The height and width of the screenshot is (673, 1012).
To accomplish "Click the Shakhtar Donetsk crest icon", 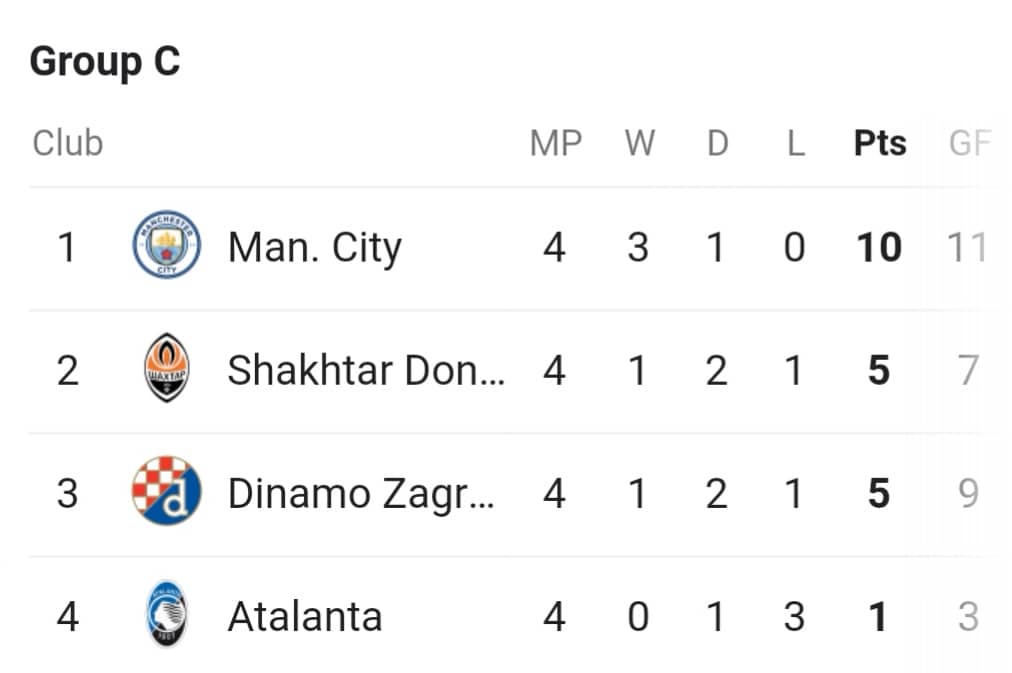I will (x=167, y=368).
